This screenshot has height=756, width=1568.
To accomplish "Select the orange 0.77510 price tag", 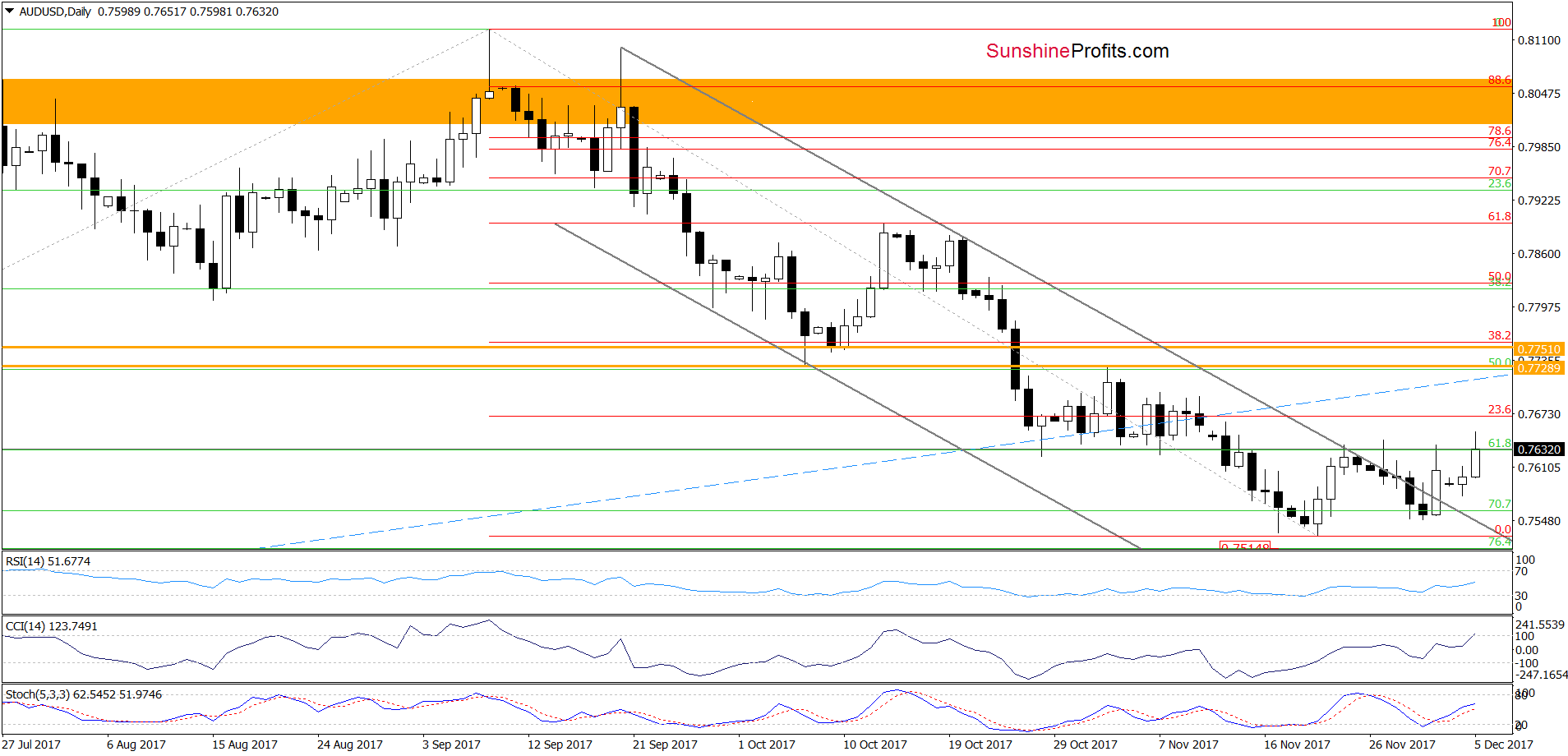I will tap(1538, 349).
